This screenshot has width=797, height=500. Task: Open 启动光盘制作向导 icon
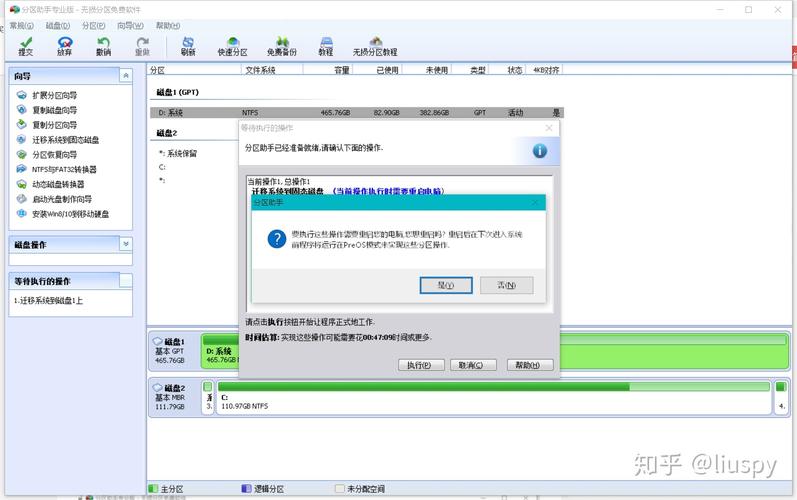(x=22, y=199)
